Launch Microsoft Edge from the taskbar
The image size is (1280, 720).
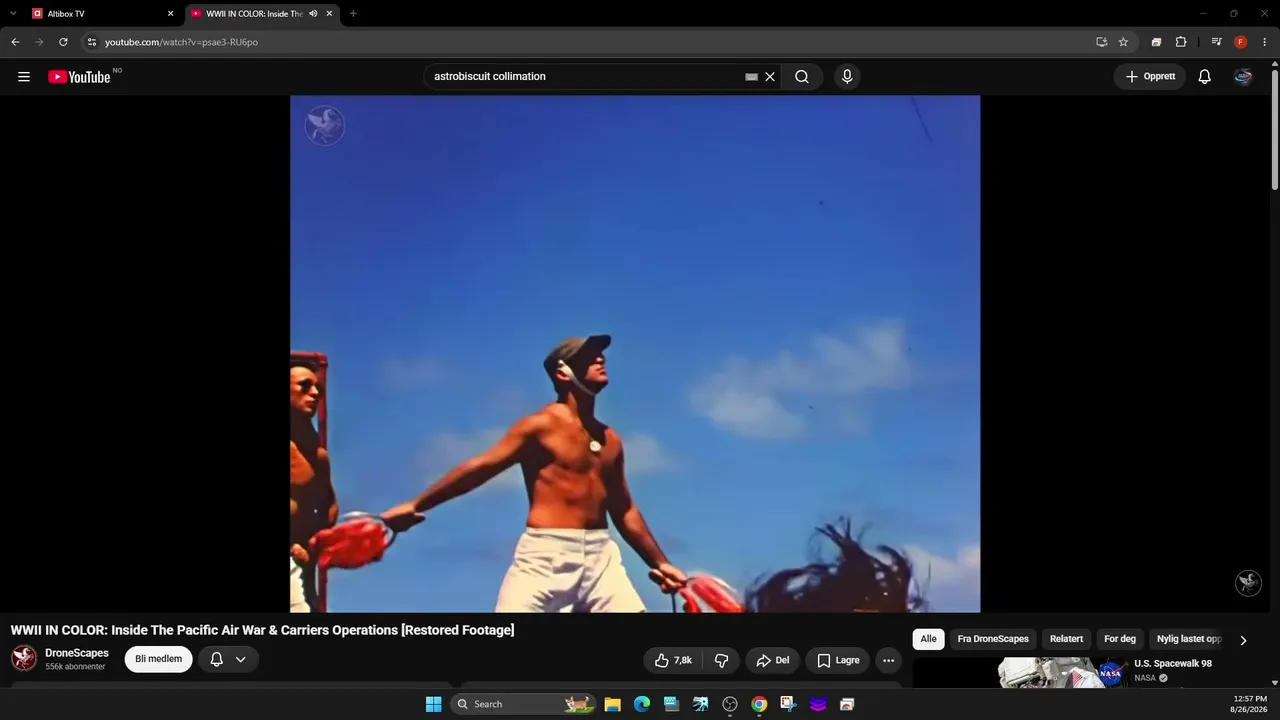click(642, 704)
